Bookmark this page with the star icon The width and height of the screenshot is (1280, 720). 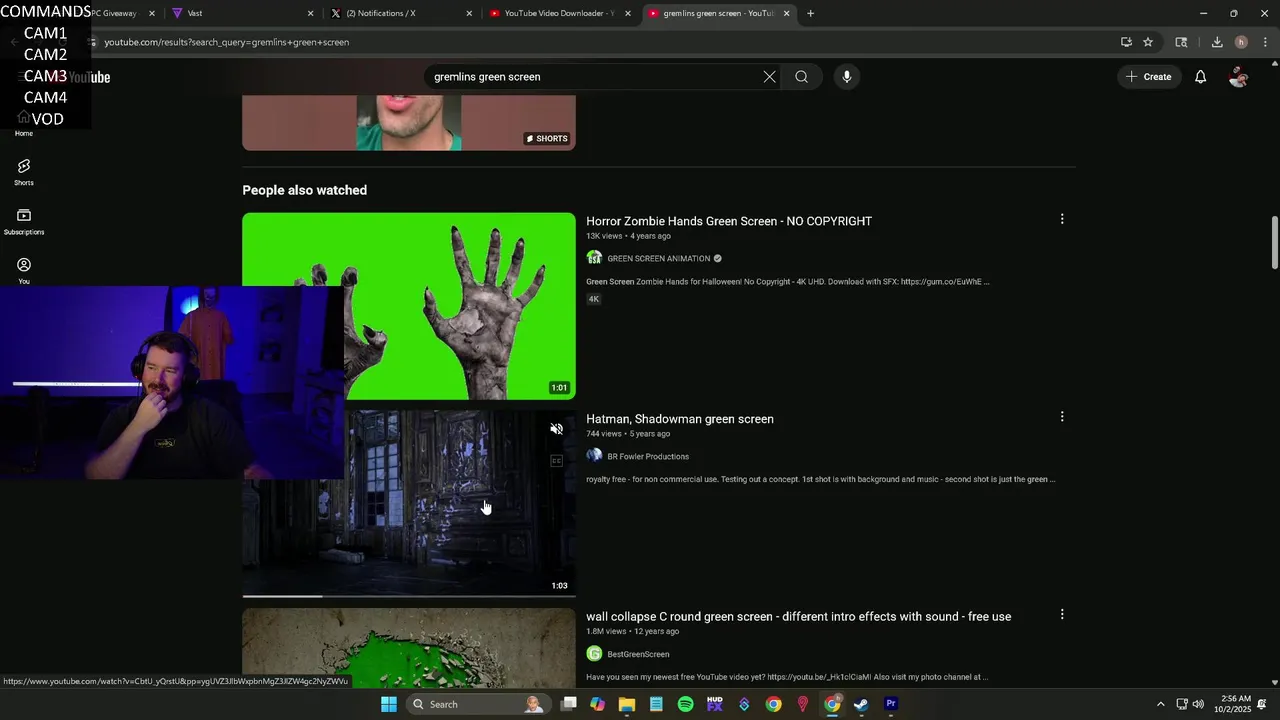1148,42
